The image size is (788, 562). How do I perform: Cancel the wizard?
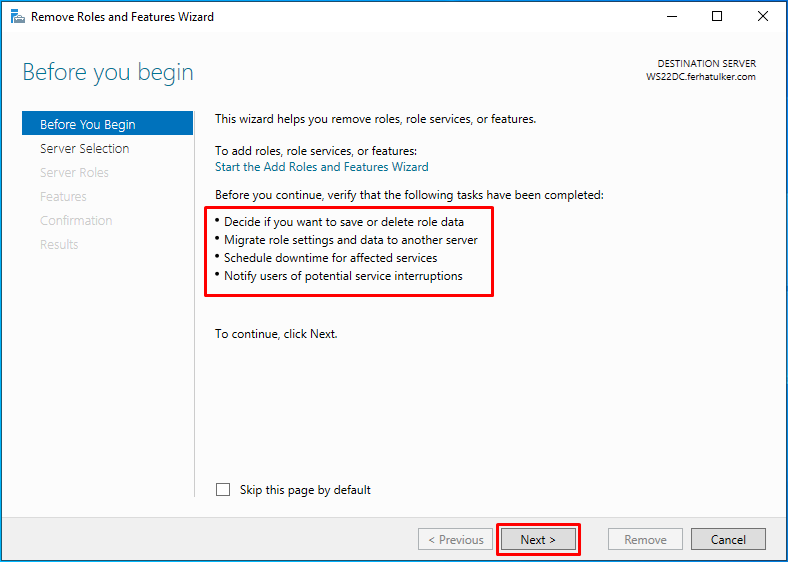click(728, 539)
